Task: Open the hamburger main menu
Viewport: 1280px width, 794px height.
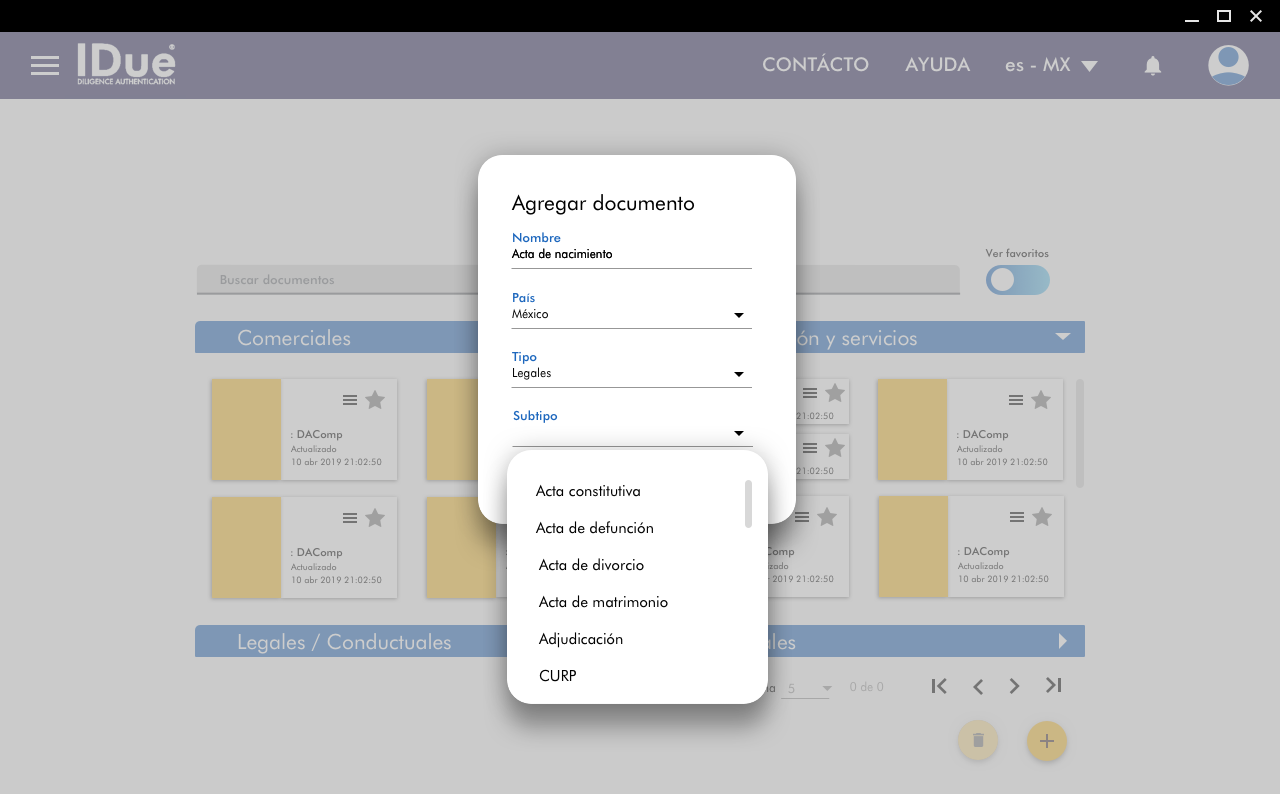Action: point(45,66)
